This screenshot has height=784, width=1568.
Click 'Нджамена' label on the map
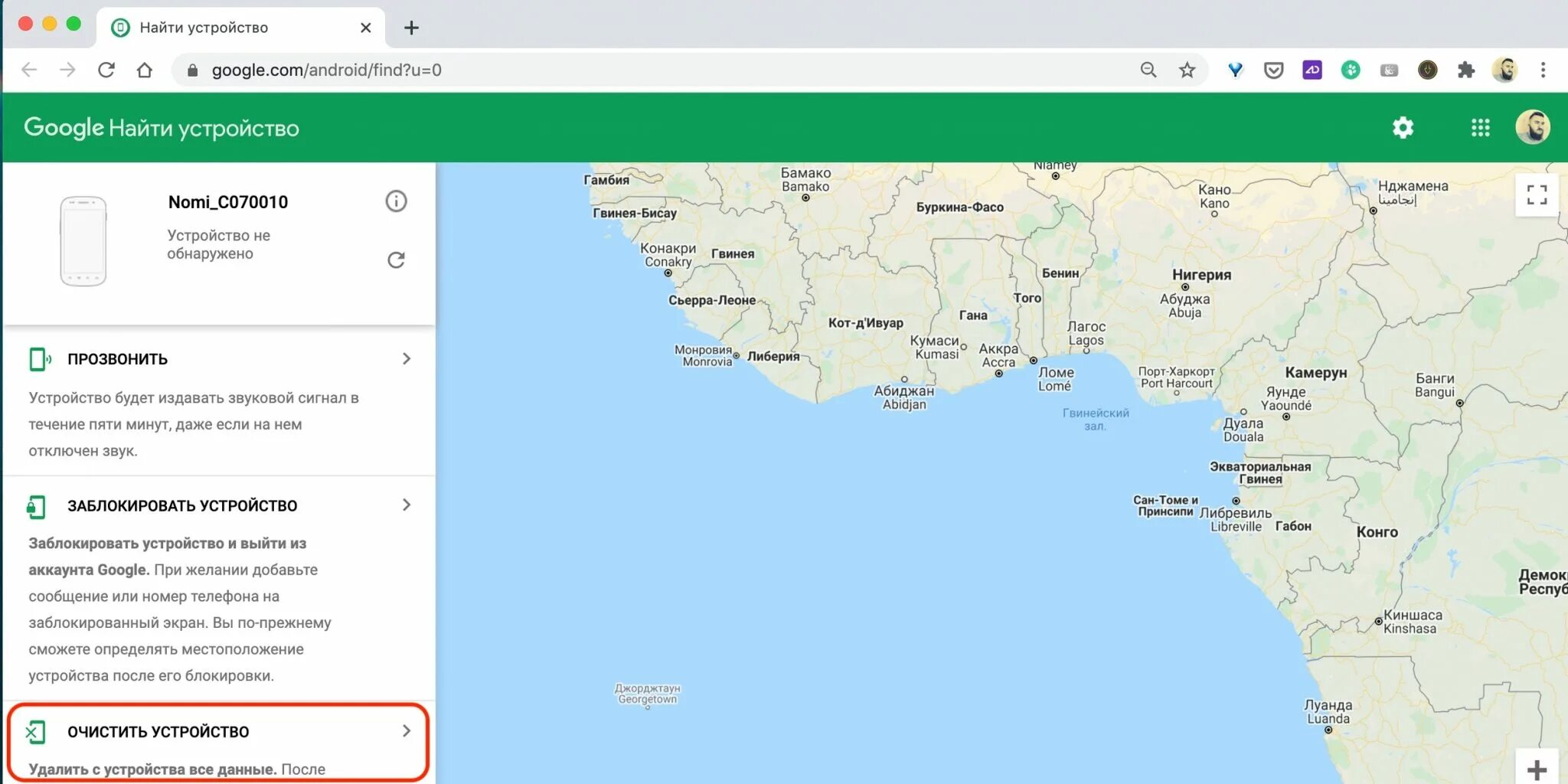(1413, 186)
